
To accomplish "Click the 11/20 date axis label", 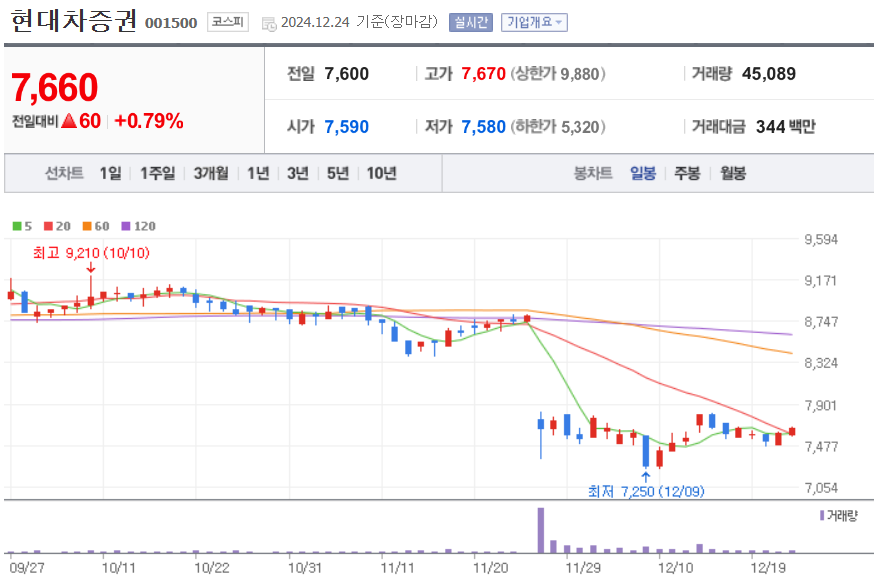I will 491,568.
